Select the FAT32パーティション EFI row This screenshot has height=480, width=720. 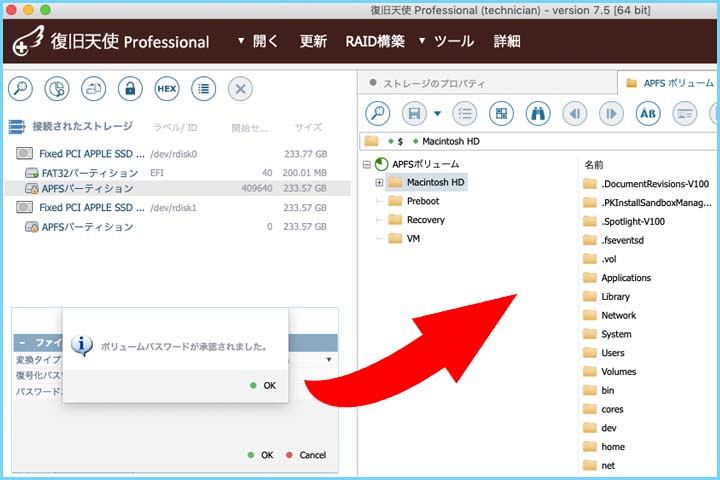coord(176,173)
